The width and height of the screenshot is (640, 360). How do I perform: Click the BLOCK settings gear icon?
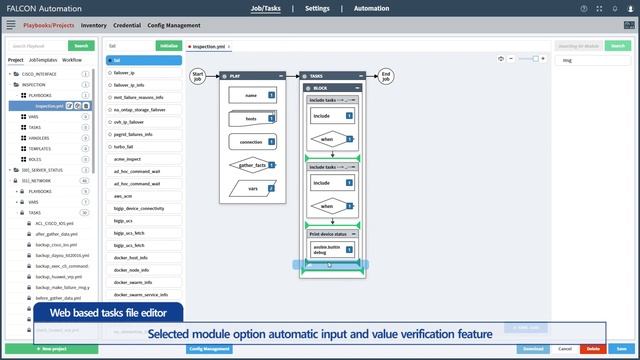pos(308,88)
